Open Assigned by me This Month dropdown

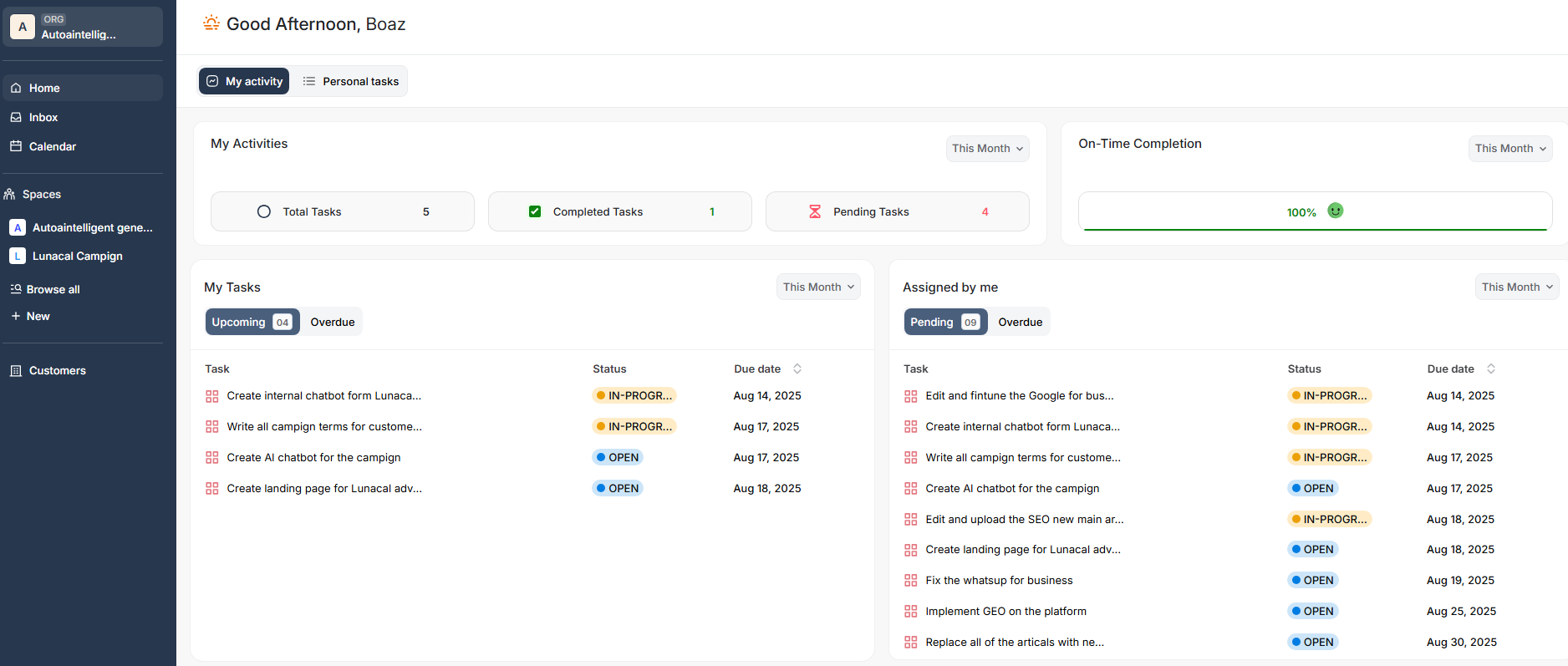[x=1516, y=287]
